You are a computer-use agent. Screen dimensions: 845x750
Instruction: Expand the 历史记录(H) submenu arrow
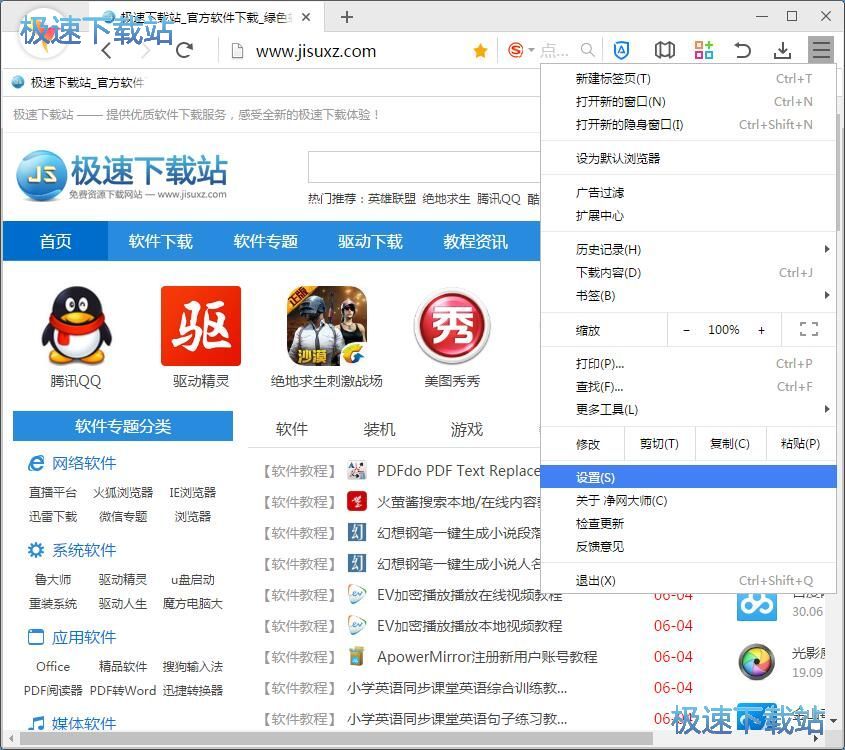pos(827,249)
